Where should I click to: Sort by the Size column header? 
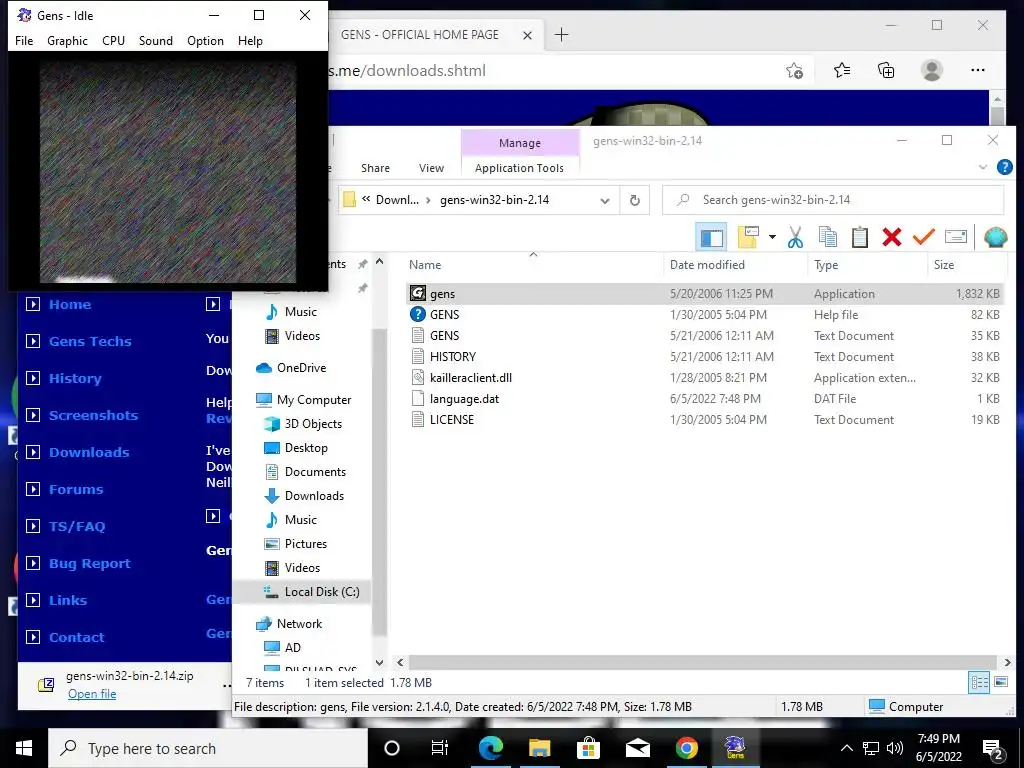click(x=944, y=264)
